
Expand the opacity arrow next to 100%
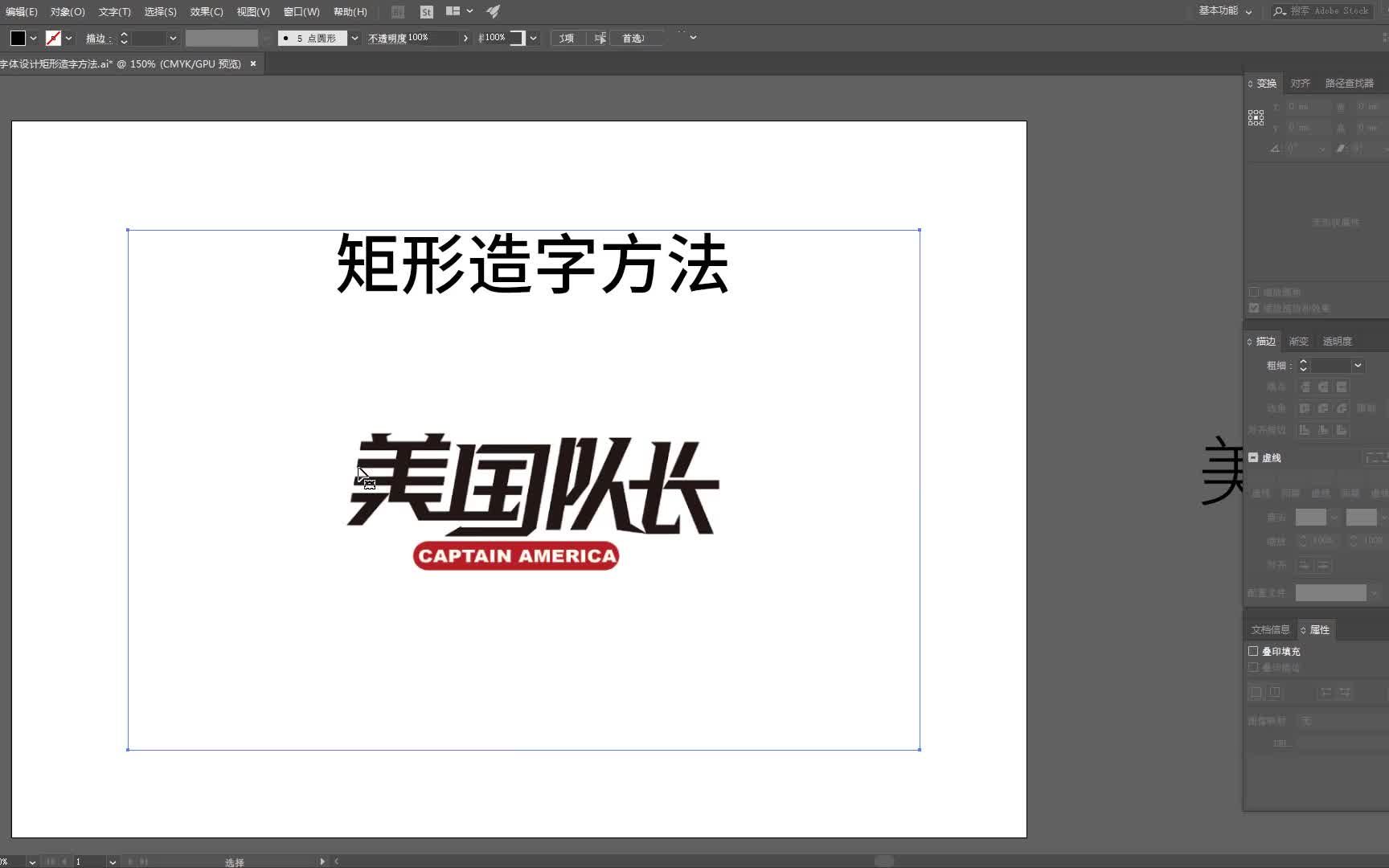tap(465, 38)
